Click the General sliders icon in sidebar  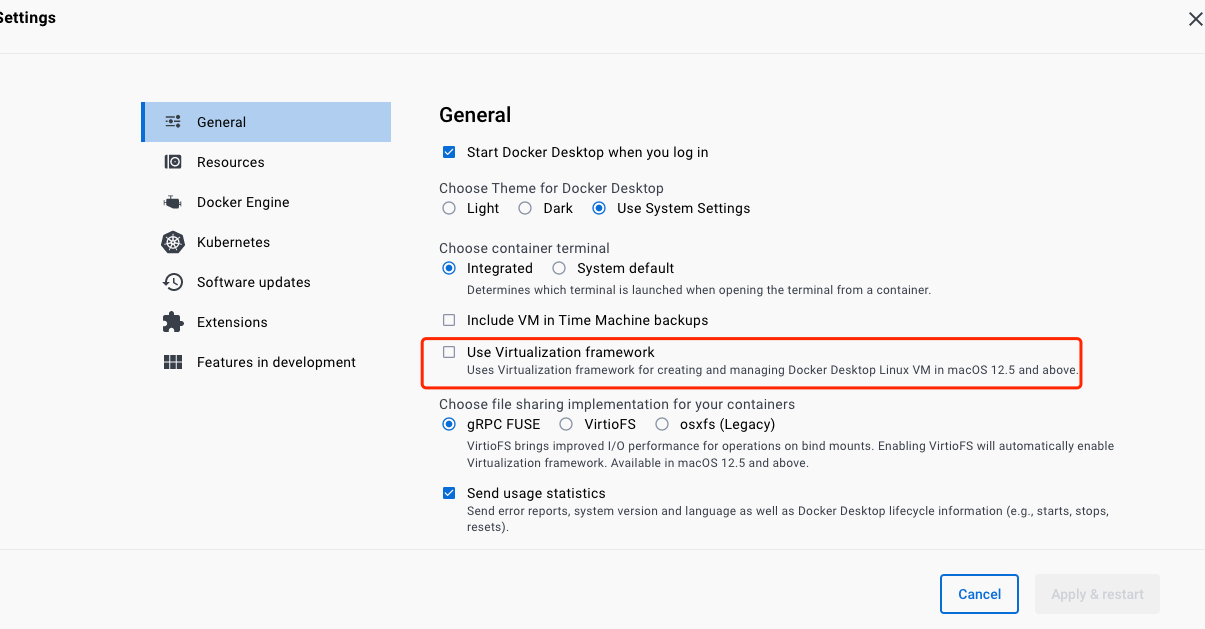pyautogui.click(x=173, y=122)
